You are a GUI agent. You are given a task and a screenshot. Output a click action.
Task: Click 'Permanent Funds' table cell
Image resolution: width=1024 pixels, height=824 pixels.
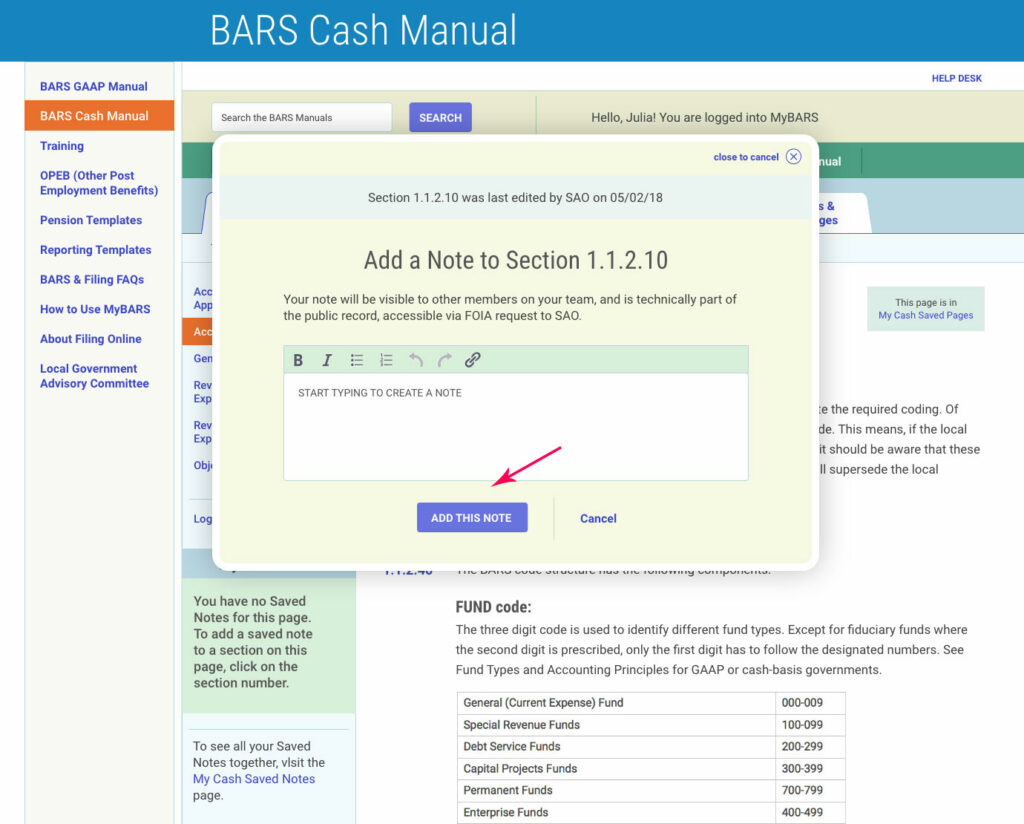pyautogui.click(x=616, y=791)
